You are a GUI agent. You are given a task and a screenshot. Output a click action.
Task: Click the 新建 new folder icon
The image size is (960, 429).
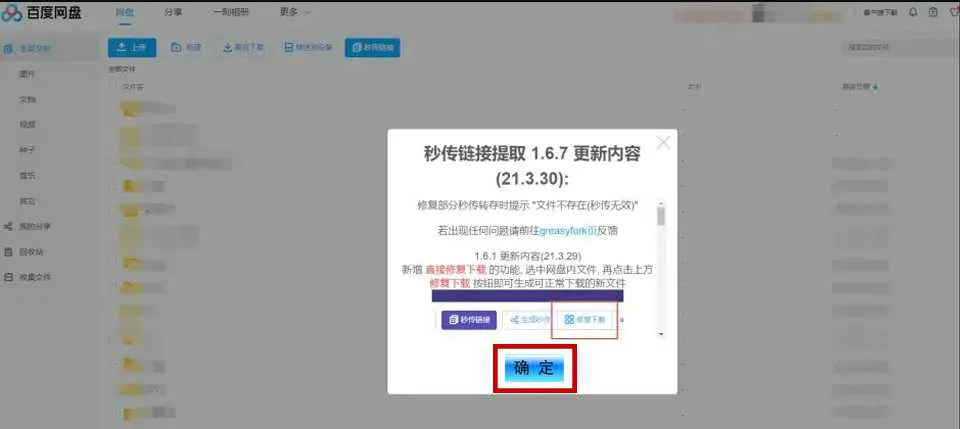coord(176,47)
